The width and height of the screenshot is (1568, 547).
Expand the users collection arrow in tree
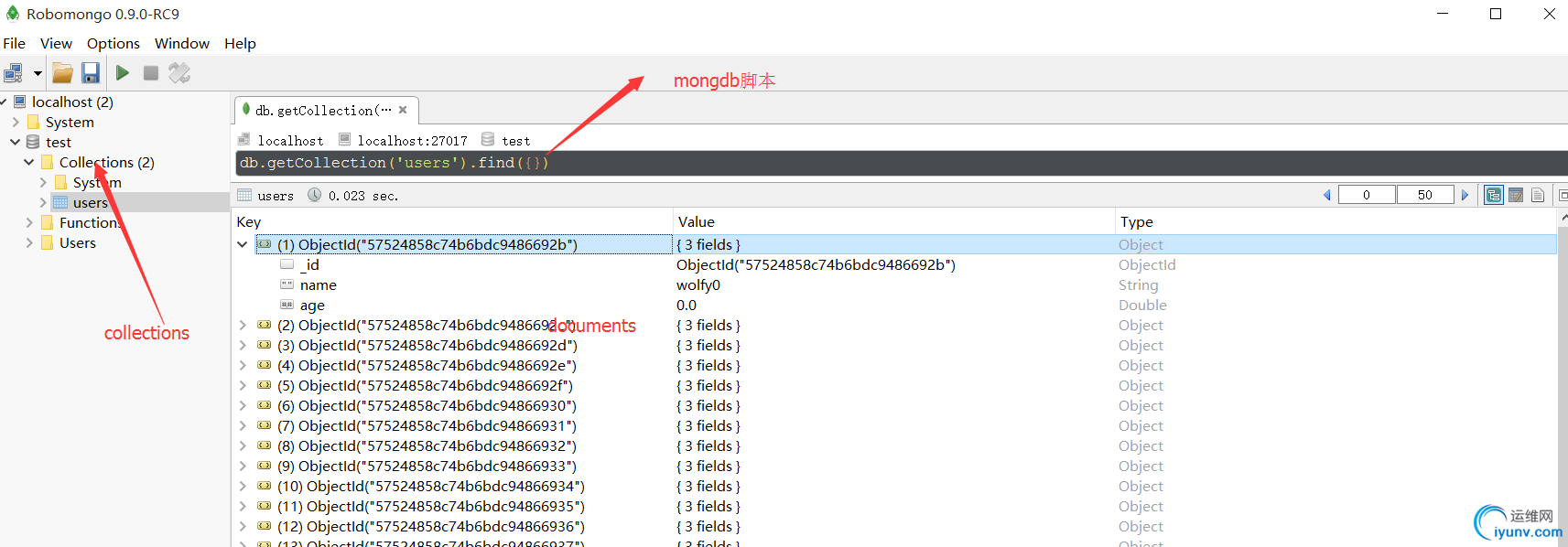coord(43,202)
